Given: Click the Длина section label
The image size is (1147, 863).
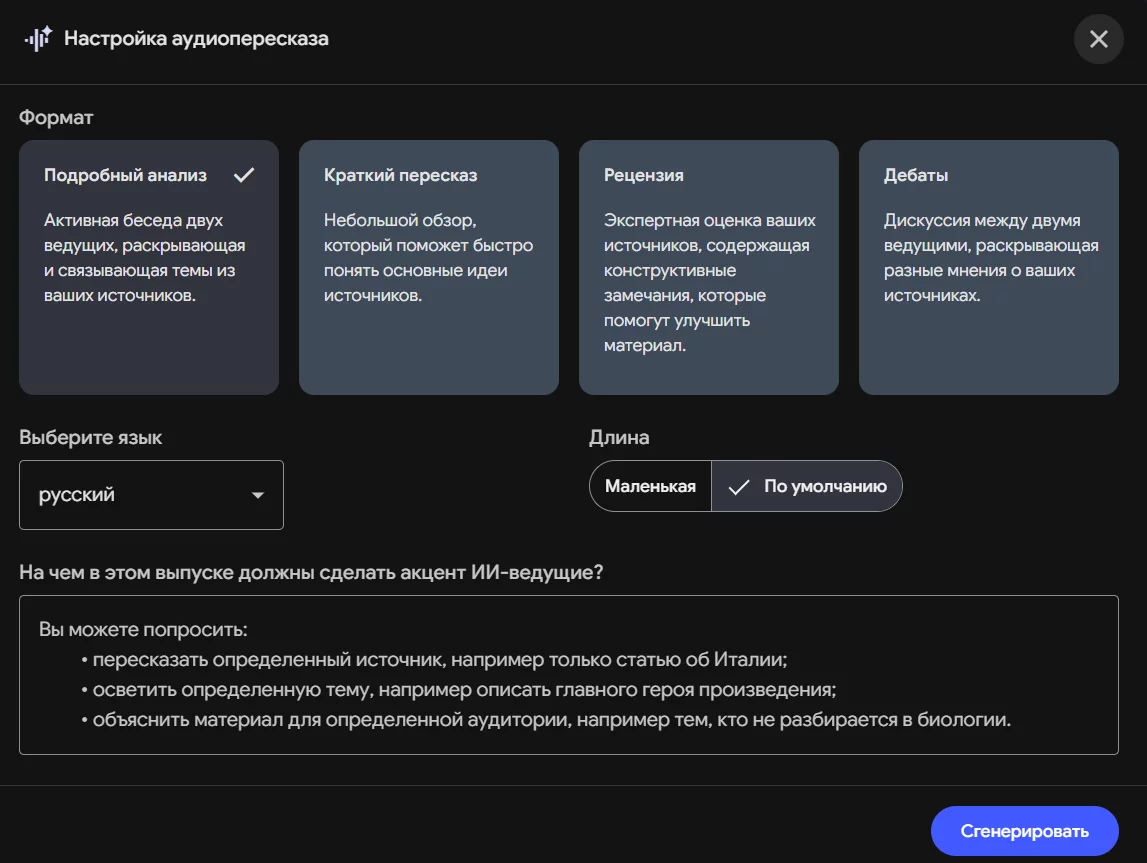Looking at the screenshot, I should 619,437.
